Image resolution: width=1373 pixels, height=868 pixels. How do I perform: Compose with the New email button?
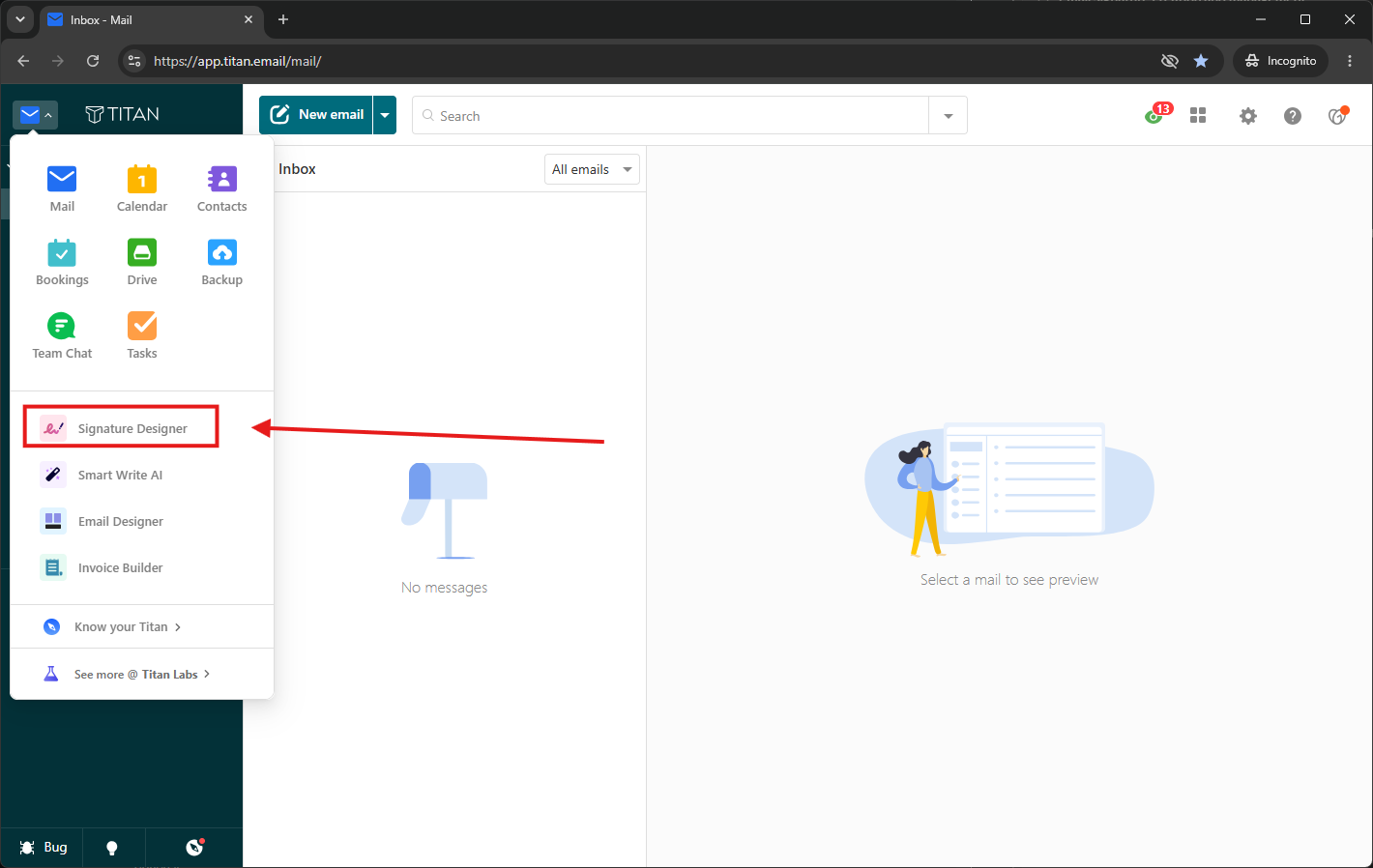[316, 115]
